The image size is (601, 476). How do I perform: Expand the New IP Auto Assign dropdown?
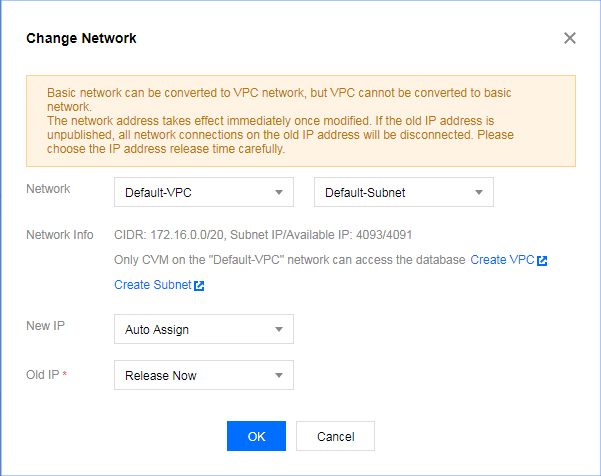204,329
